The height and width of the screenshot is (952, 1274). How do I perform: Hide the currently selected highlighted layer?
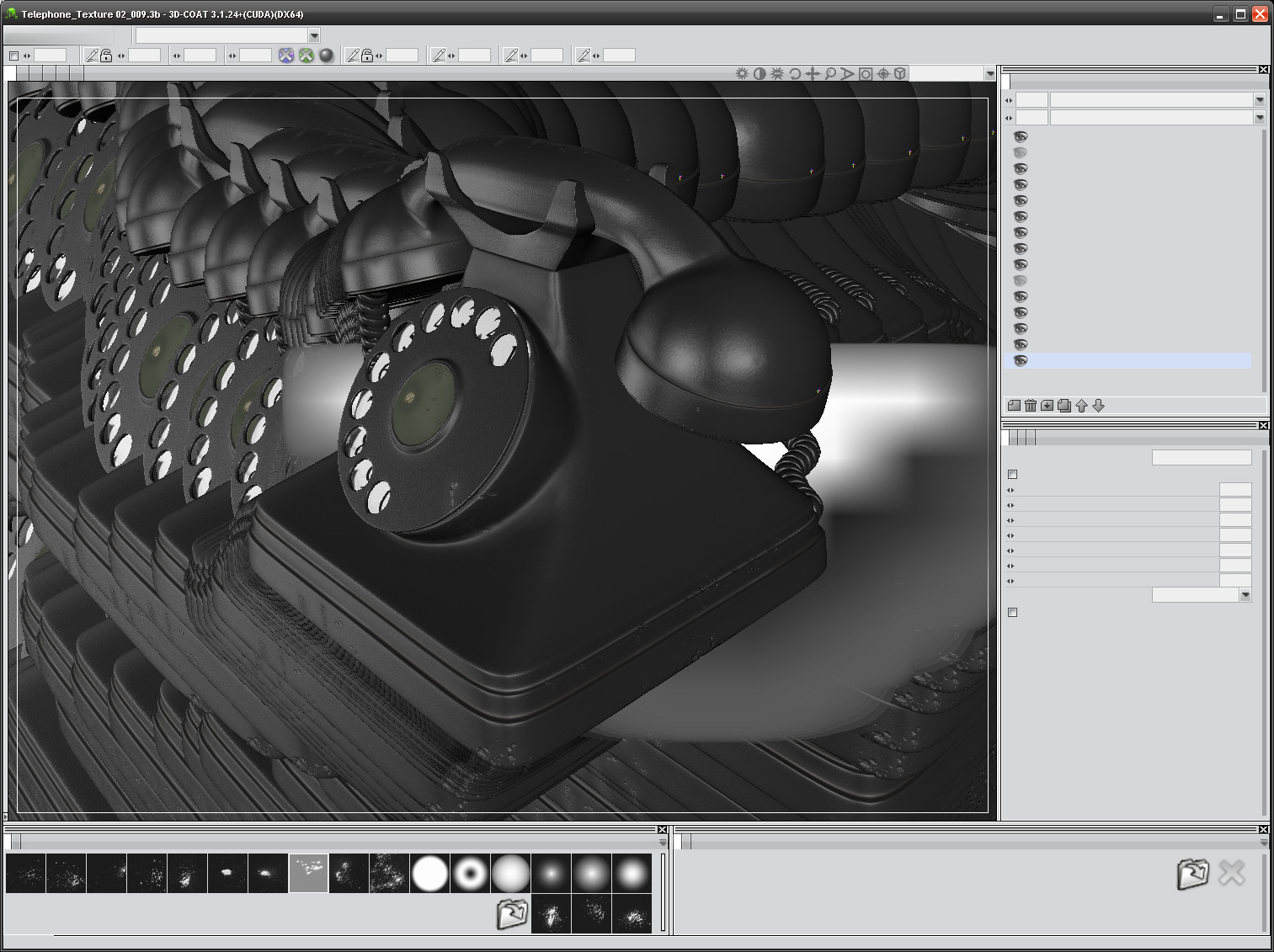(1020, 361)
